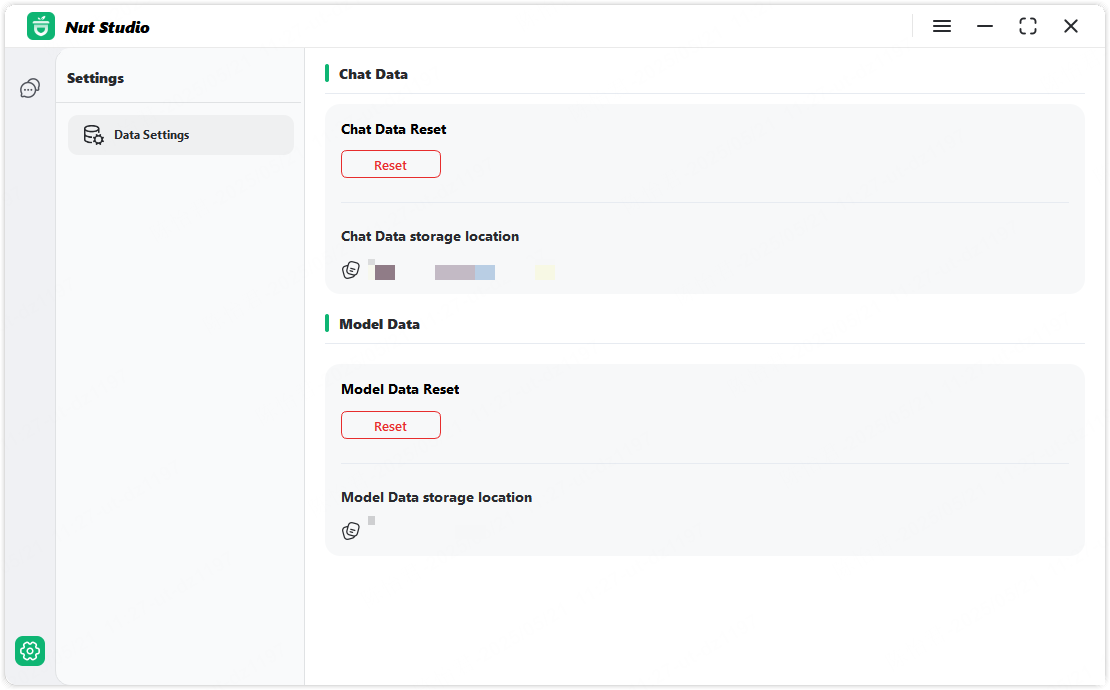1110x690 pixels.
Task: Minimize the Nut Studio window
Action: coord(985,26)
